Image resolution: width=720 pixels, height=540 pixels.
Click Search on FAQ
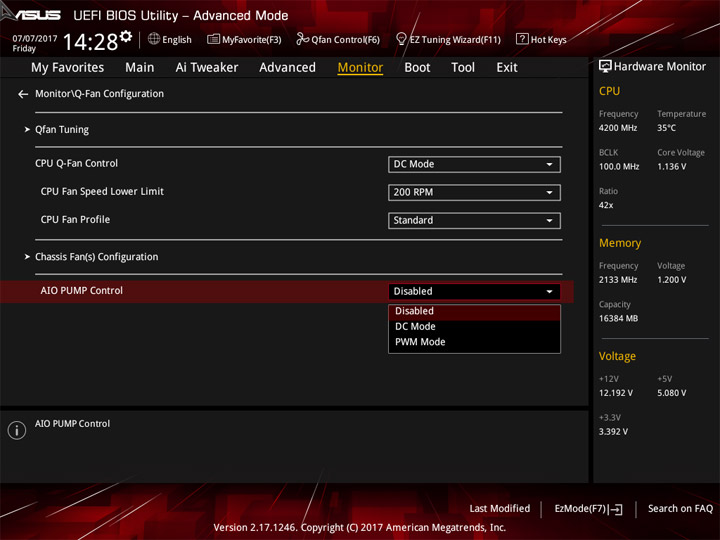pos(680,509)
